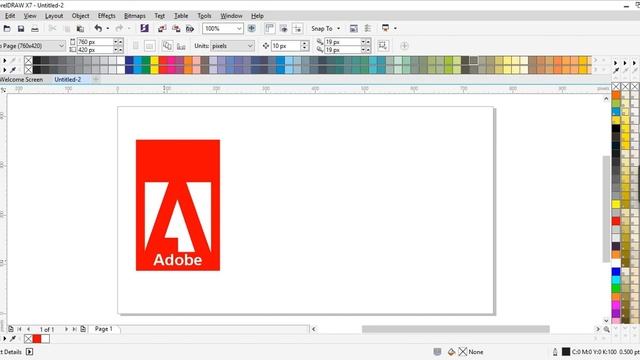Viewport: 640px width, 360px height.
Task: Click Treat all objects as filled icon
Action: (x=382, y=46)
